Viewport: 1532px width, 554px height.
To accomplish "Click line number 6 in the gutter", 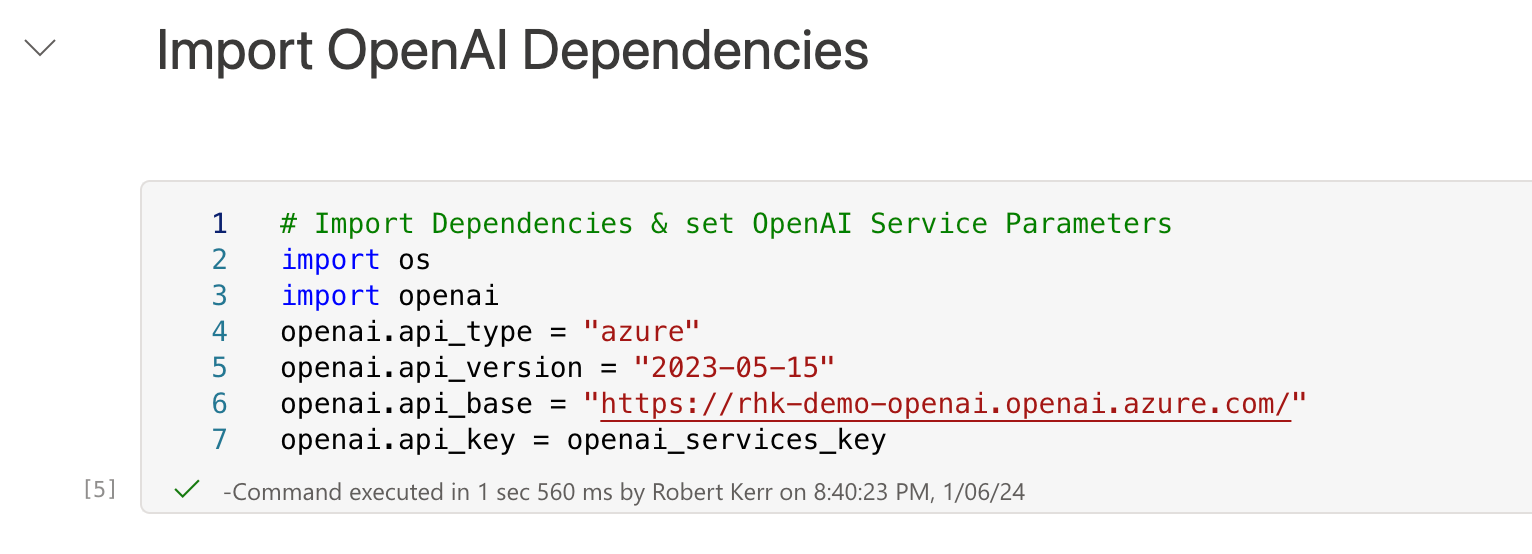I will point(219,404).
